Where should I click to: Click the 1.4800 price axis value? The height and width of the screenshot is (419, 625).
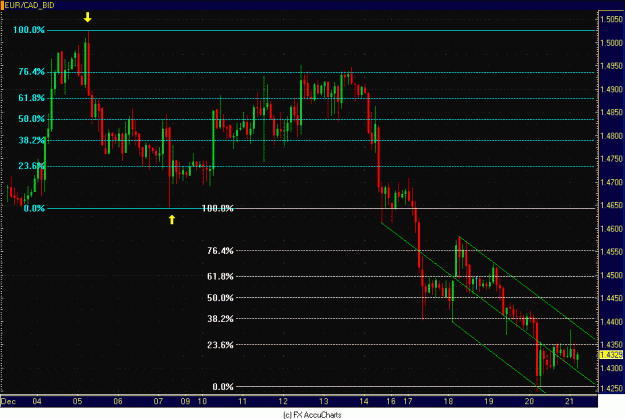click(x=611, y=136)
